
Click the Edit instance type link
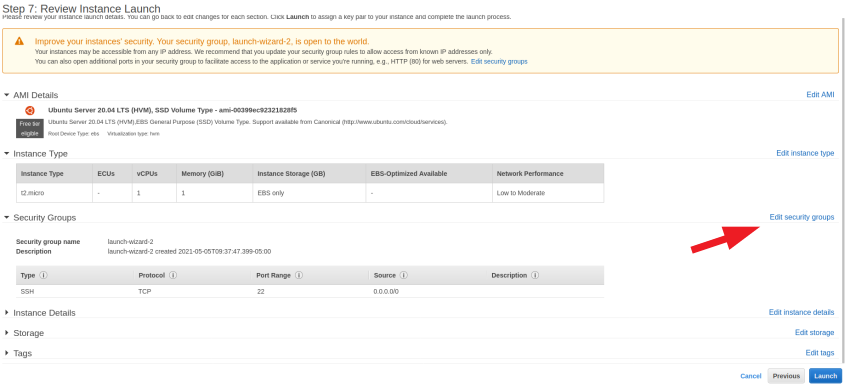point(805,154)
